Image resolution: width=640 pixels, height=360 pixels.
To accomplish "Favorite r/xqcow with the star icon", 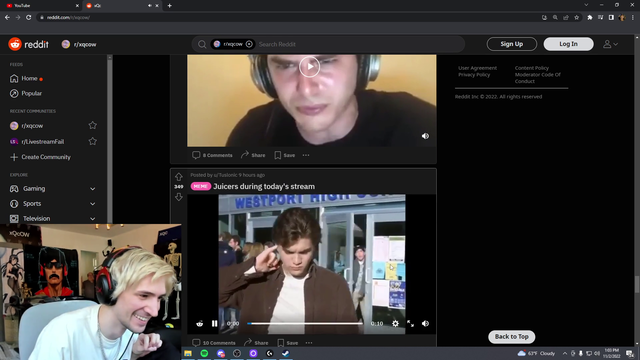I will click(93, 125).
